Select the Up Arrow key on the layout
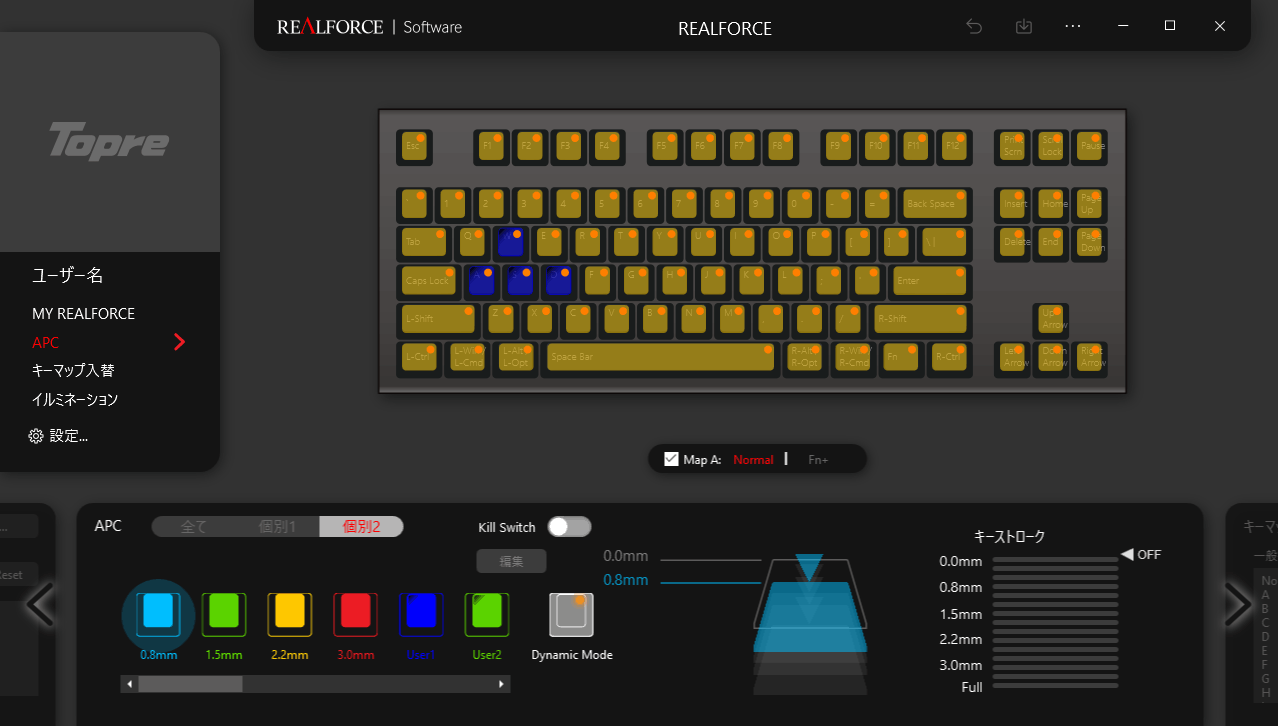 click(x=1052, y=319)
